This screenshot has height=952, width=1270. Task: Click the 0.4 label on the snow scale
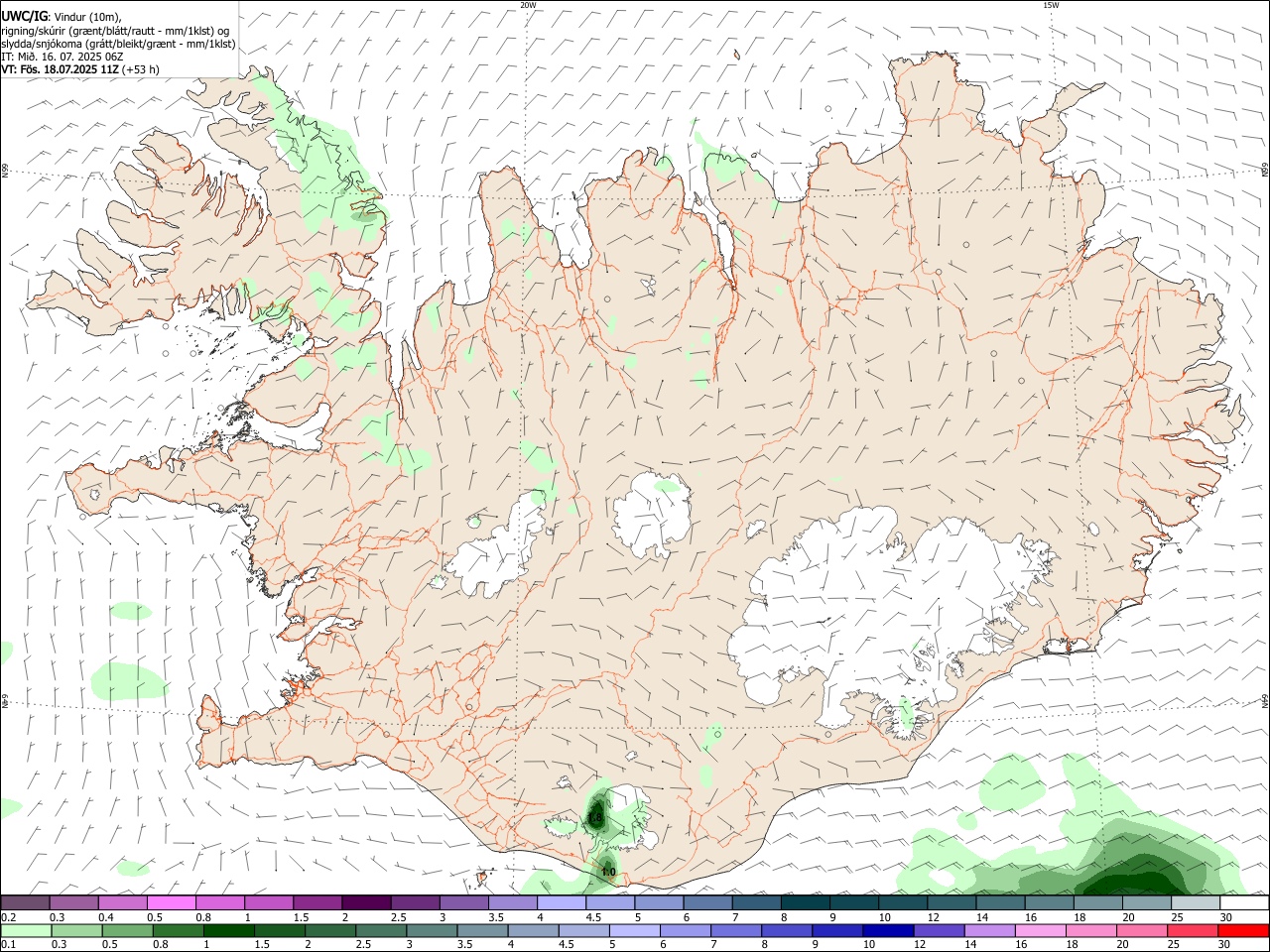pyautogui.click(x=105, y=917)
